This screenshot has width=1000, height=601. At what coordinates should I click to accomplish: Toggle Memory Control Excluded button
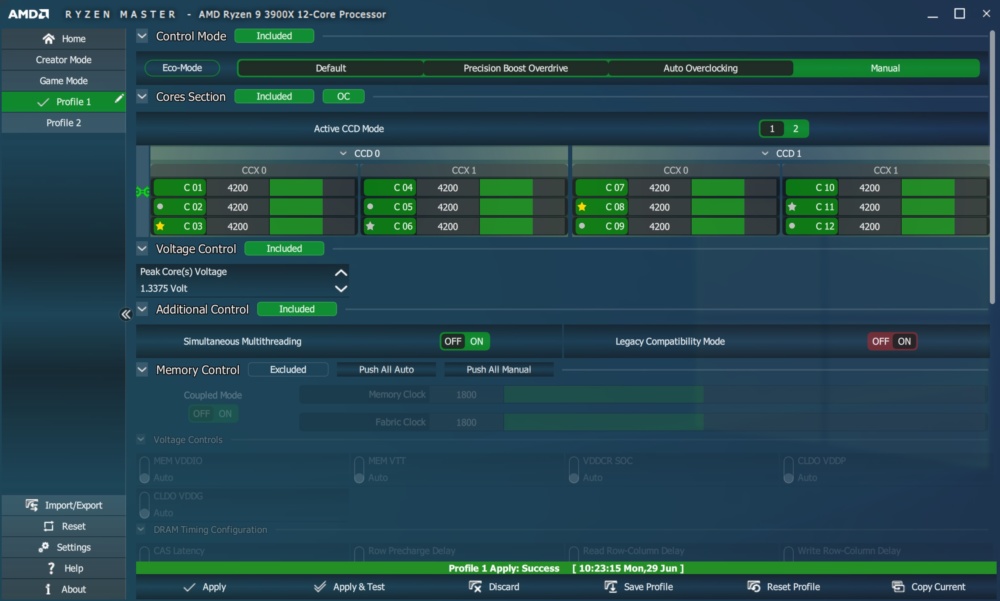[x=288, y=369]
